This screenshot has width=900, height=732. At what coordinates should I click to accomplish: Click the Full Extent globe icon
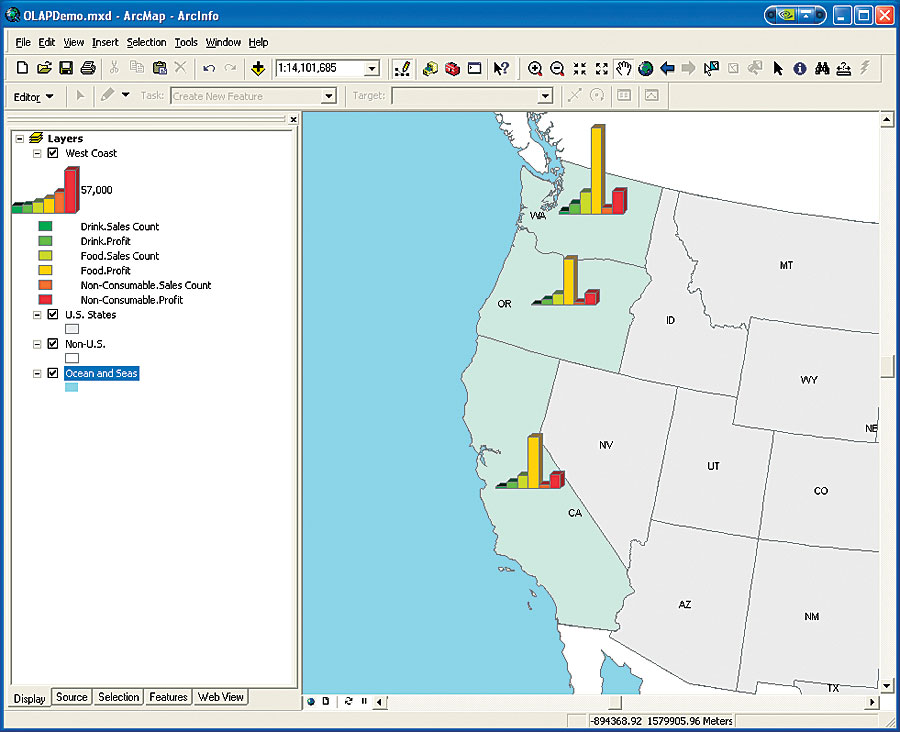coord(646,68)
